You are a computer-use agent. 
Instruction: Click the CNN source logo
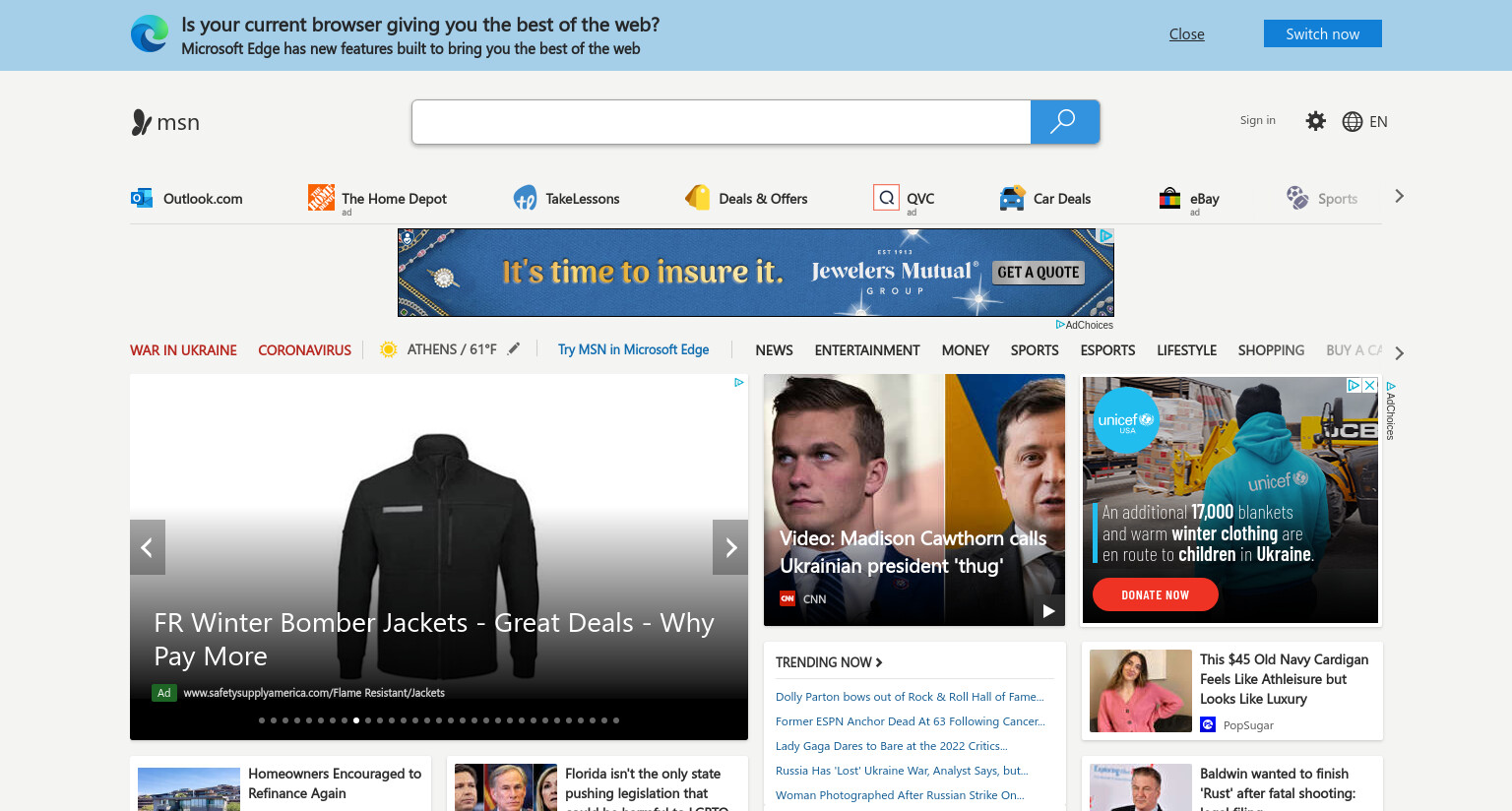(x=787, y=598)
